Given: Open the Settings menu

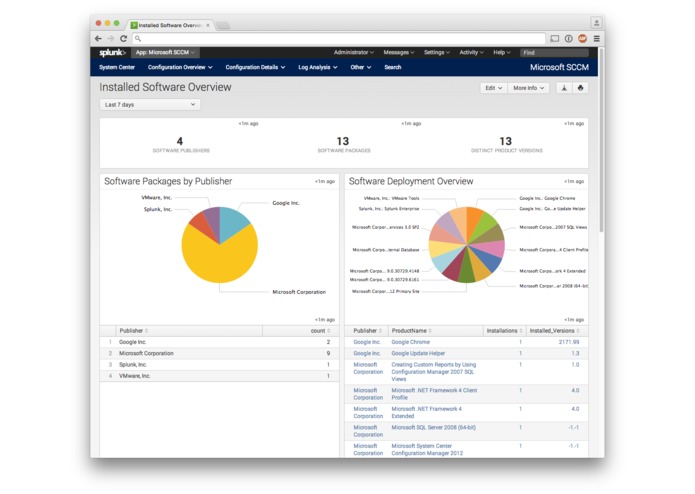Looking at the screenshot, I should click(x=437, y=52).
